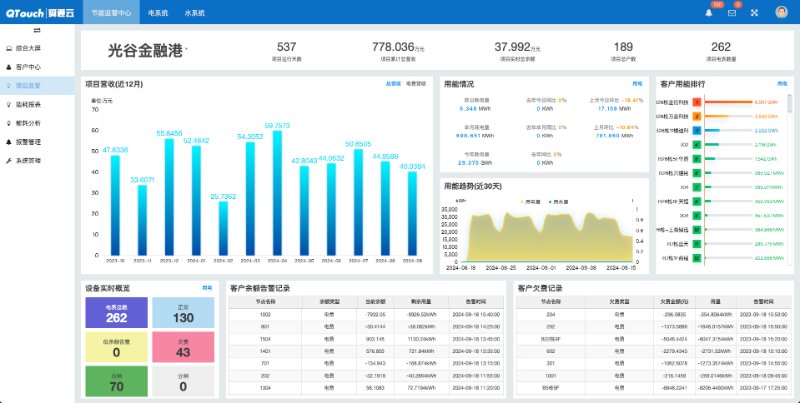Click the 报警管理 bell icon
Viewport: 800px width, 403px height.
(x=9, y=142)
